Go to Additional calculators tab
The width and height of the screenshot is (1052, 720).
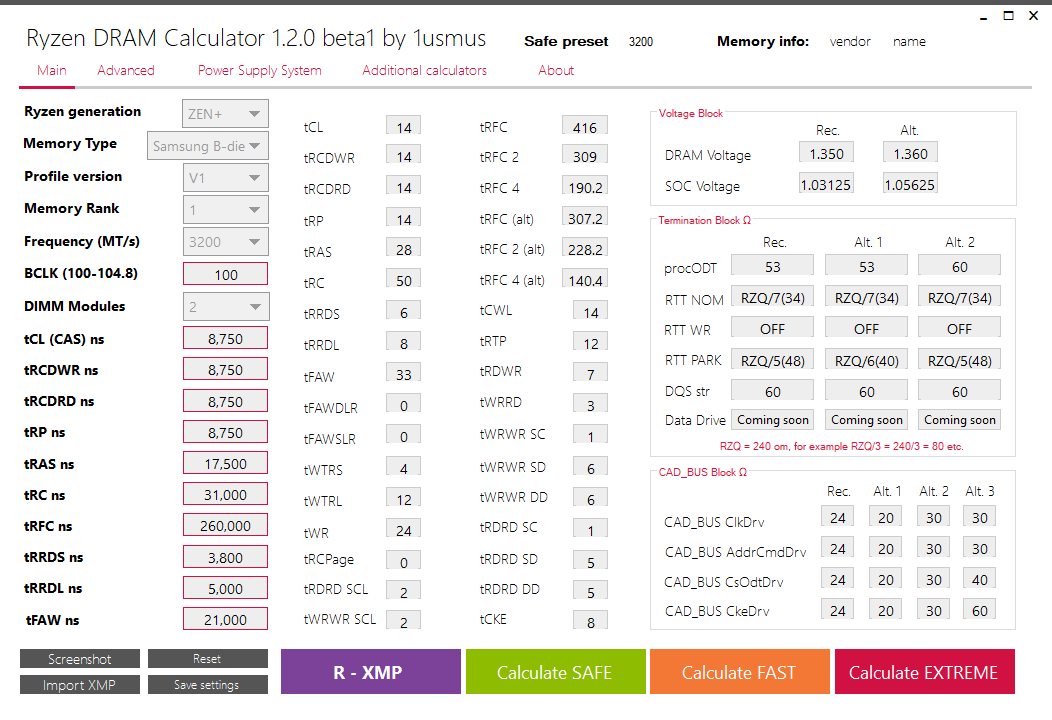(425, 70)
